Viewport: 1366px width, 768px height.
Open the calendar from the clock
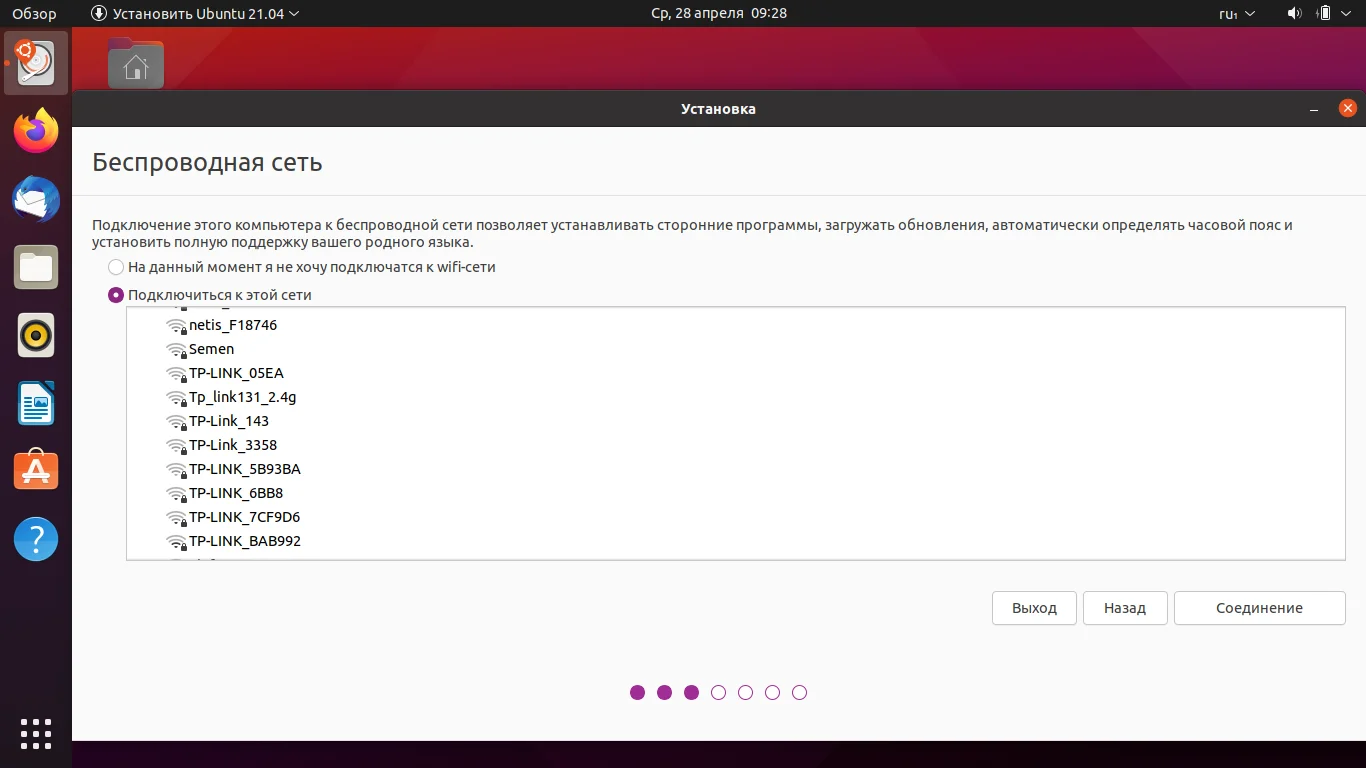(717, 13)
